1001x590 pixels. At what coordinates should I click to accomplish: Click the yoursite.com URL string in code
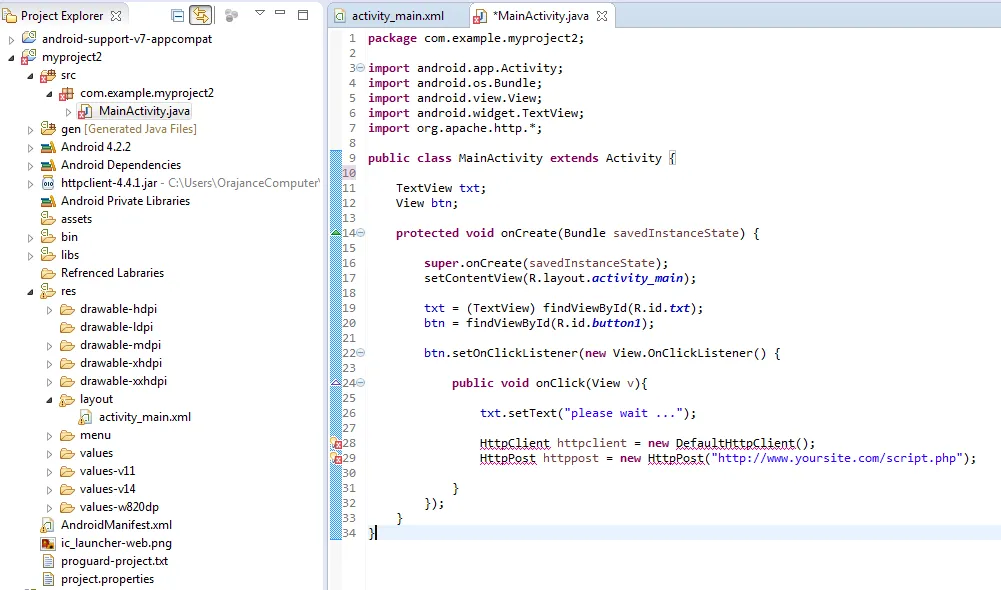[837, 458]
